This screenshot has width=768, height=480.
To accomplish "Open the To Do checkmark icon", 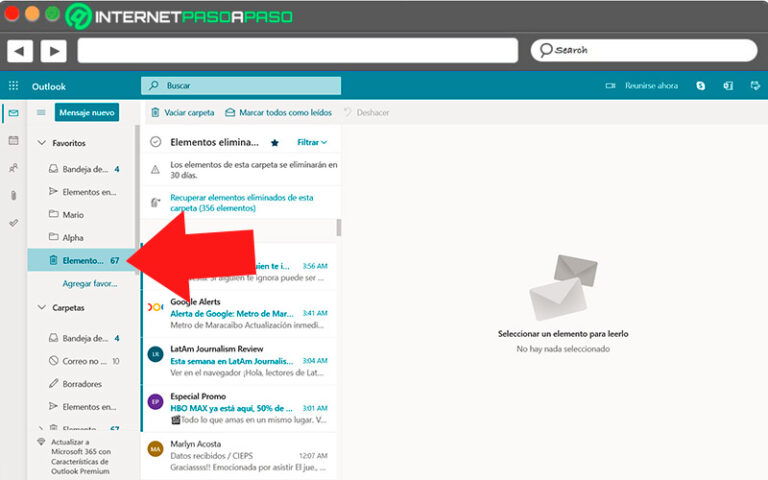I will pos(13,223).
